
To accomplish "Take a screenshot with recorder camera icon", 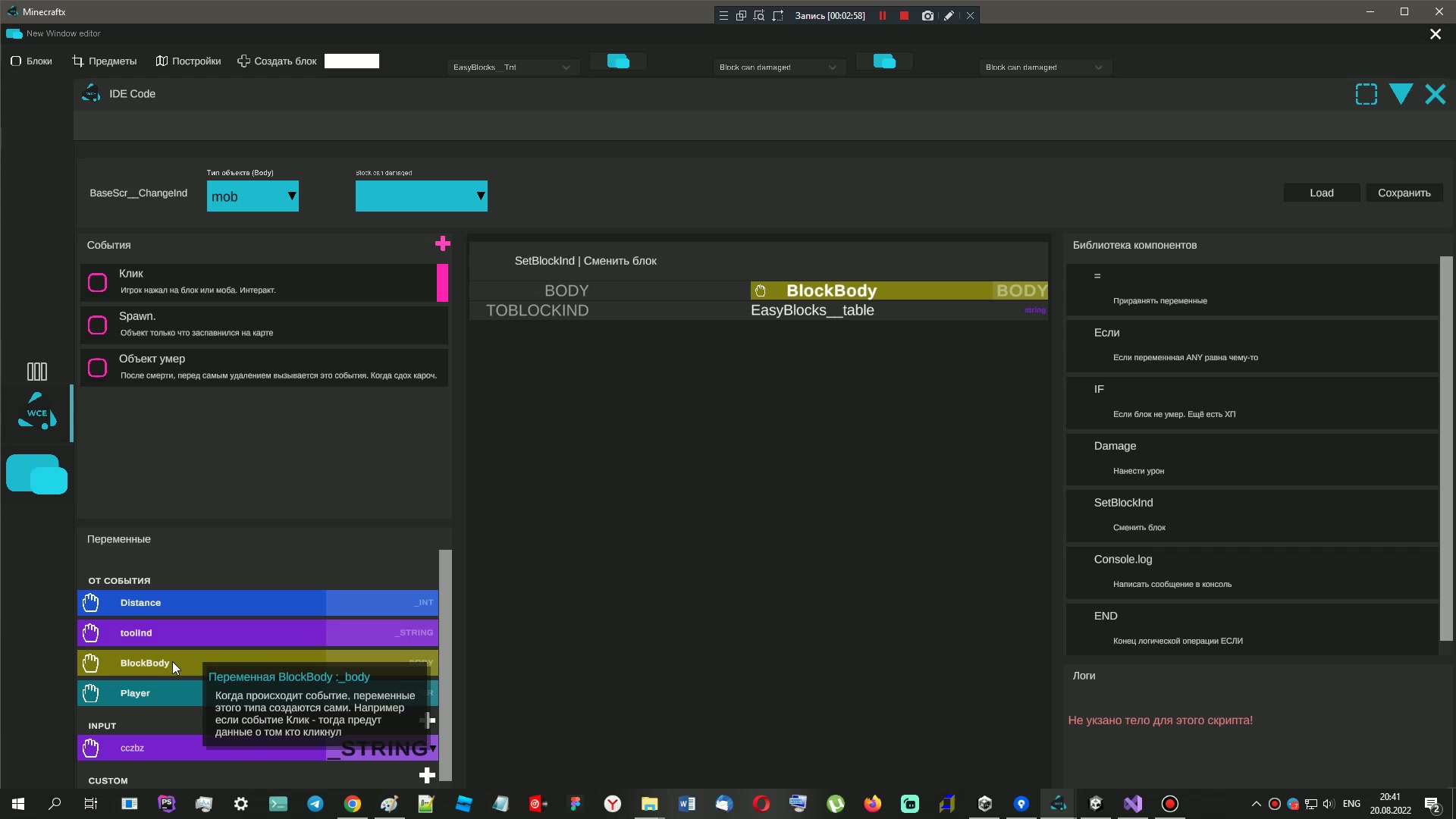I will (x=927, y=15).
